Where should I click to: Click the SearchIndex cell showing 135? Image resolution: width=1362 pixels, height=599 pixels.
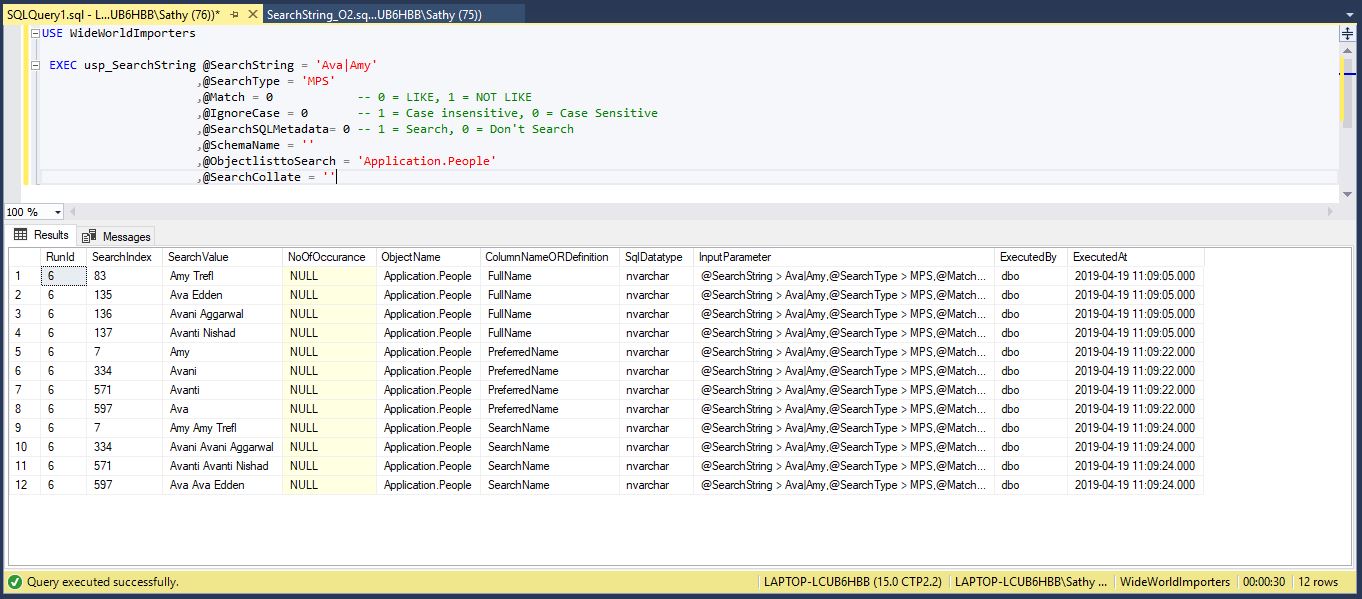[x=124, y=295]
